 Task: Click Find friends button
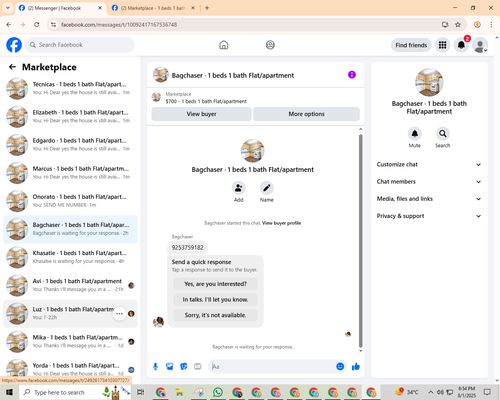pos(411,45)
